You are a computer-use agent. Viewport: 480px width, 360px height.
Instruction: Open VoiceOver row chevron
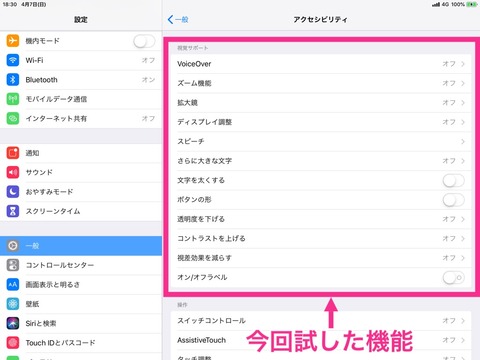463,64
